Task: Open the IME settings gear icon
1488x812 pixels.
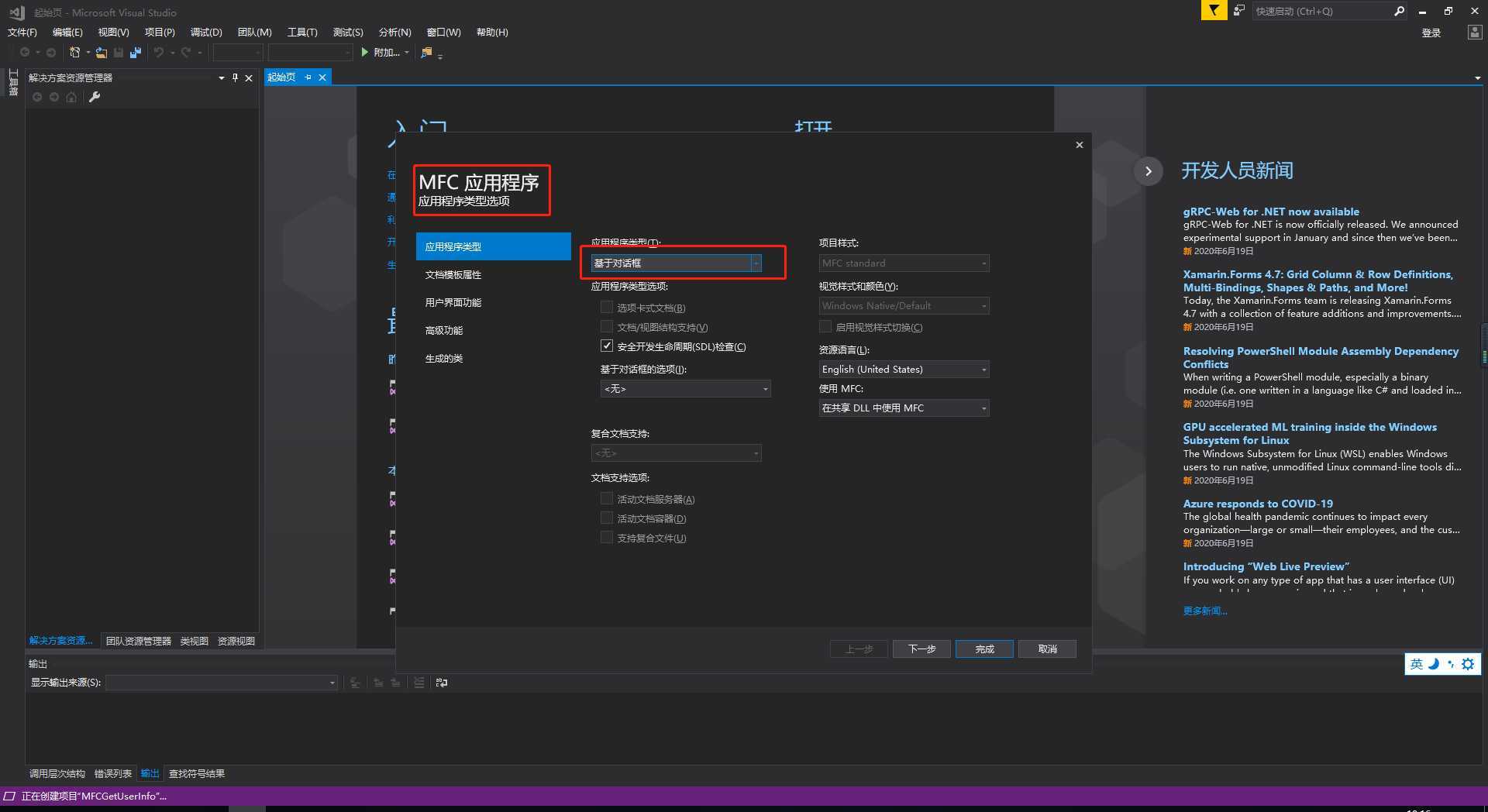Action: [1468, 664]
